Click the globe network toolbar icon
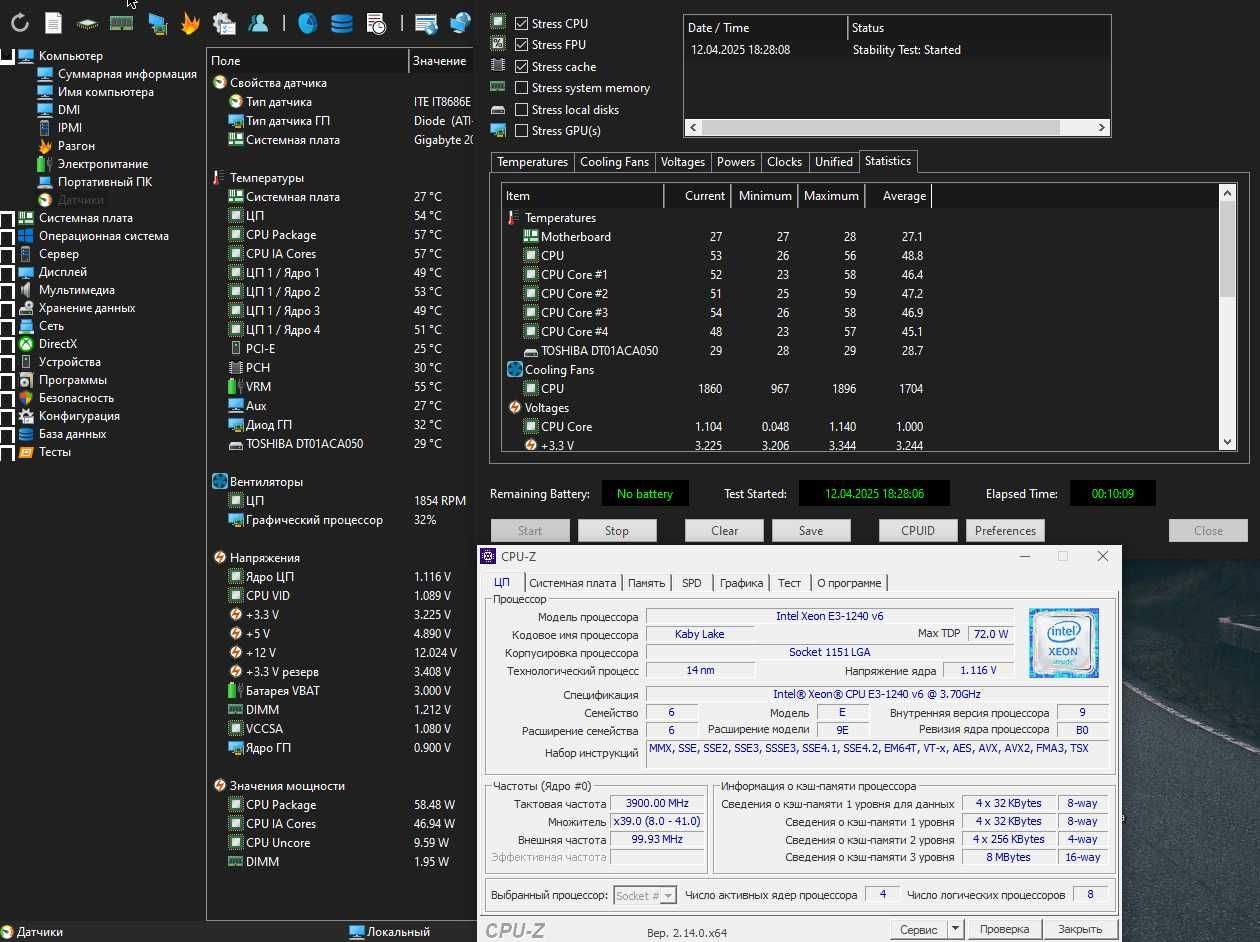The image size is (1260, 942). click(x=460, y=22)
